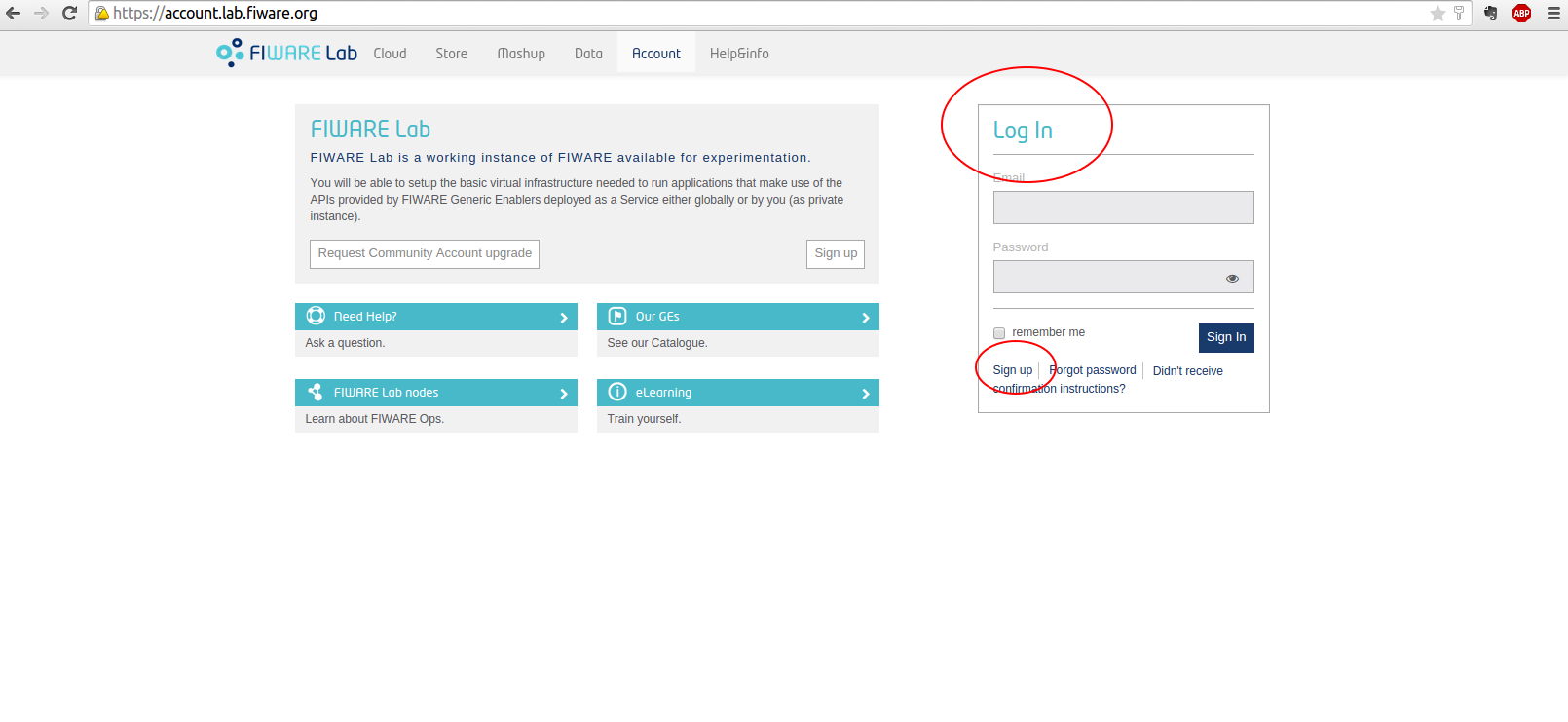Image resolution: width=1568 pixels, height=722 pixels.
Task: Click the Sign up link below the login form
Action: (x=1012, y=370)
